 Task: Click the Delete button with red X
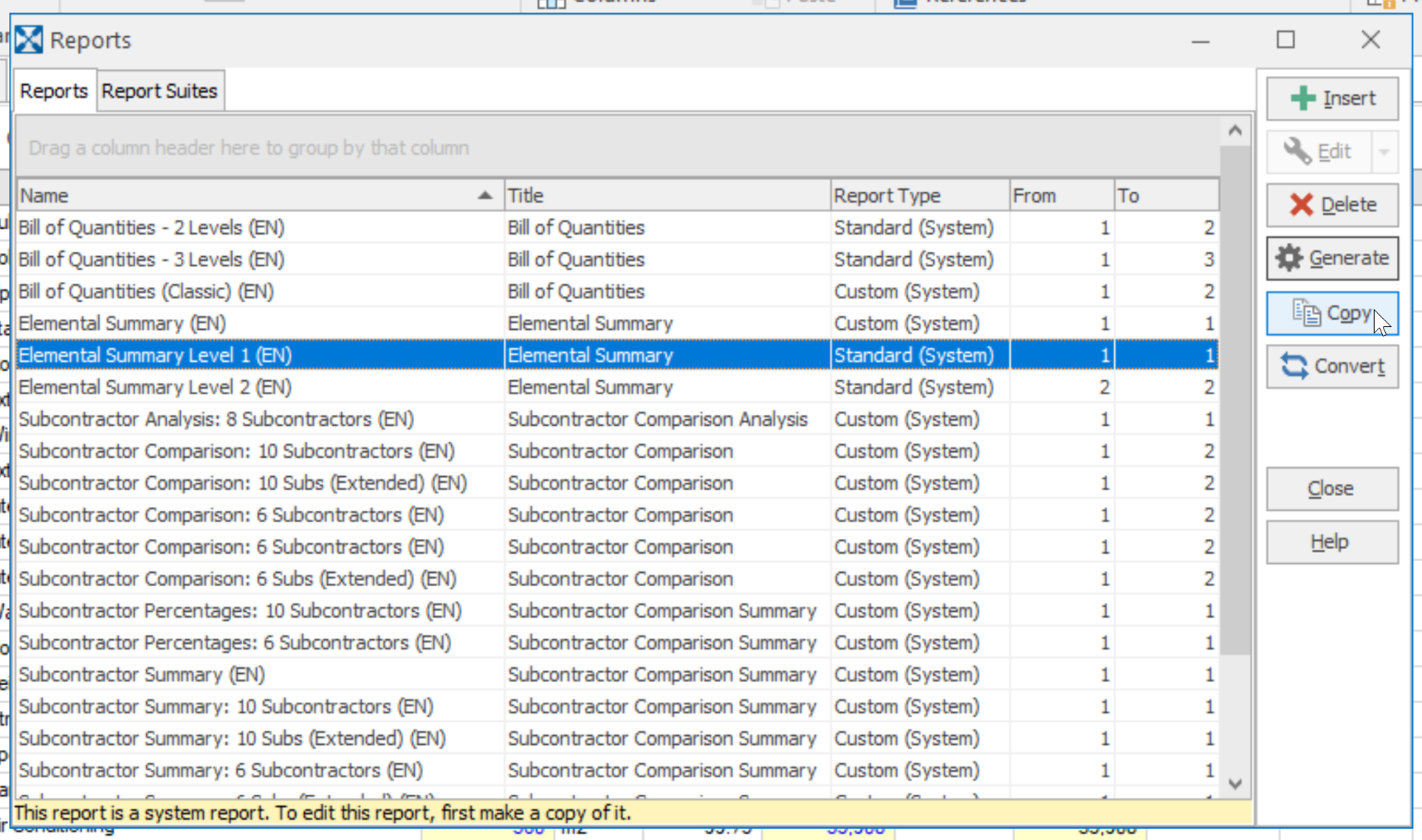coord(1332,204)
